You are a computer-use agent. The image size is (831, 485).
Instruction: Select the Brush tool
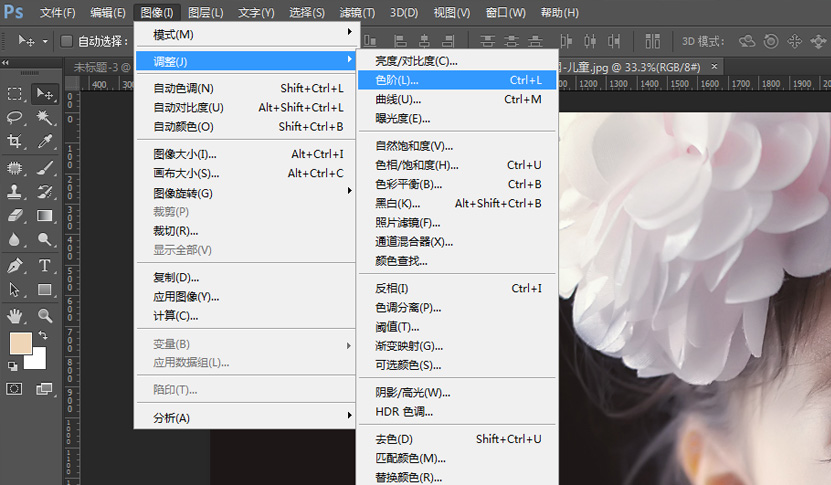point(45,168)
